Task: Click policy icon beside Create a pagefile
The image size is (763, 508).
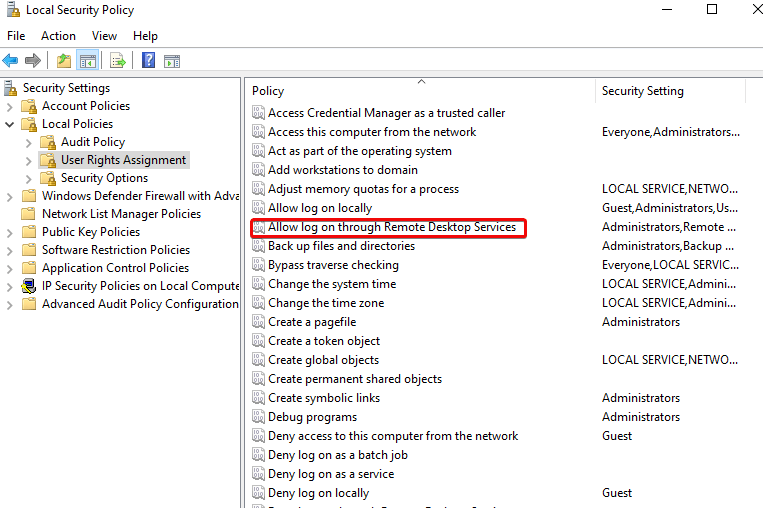Action: point(258,322)
